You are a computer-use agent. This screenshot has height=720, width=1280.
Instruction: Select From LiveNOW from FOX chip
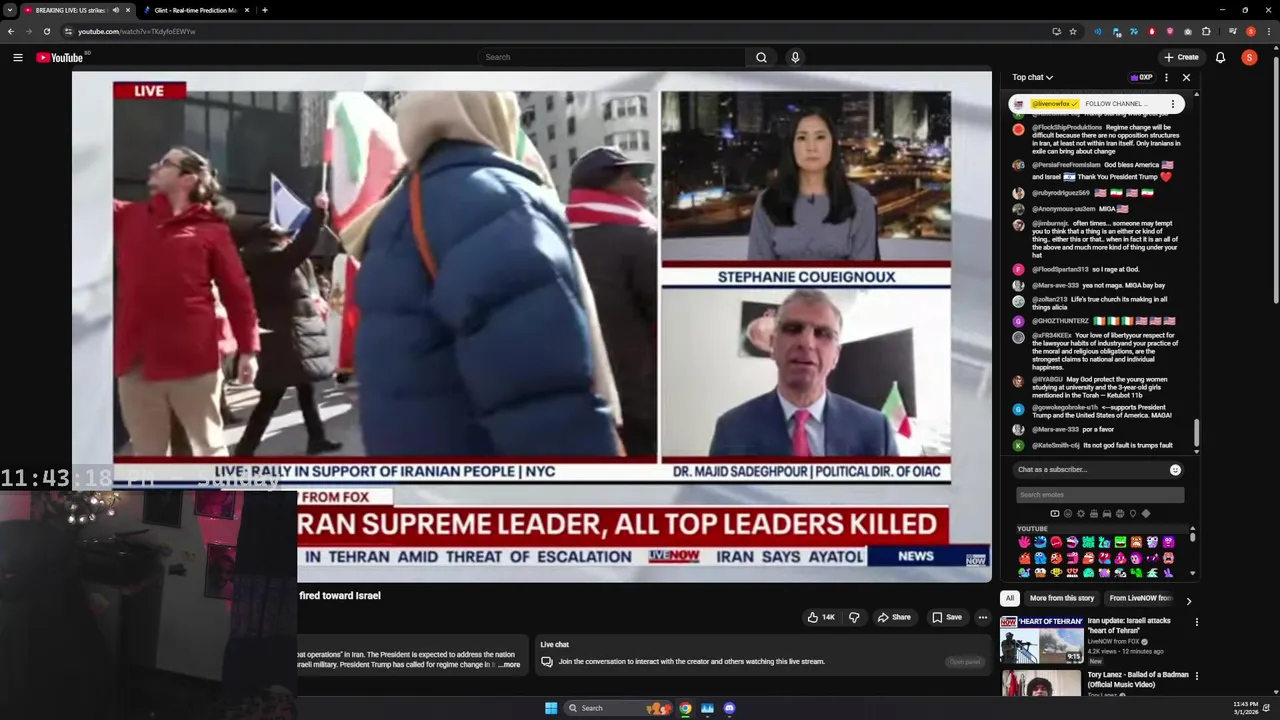1140,598
